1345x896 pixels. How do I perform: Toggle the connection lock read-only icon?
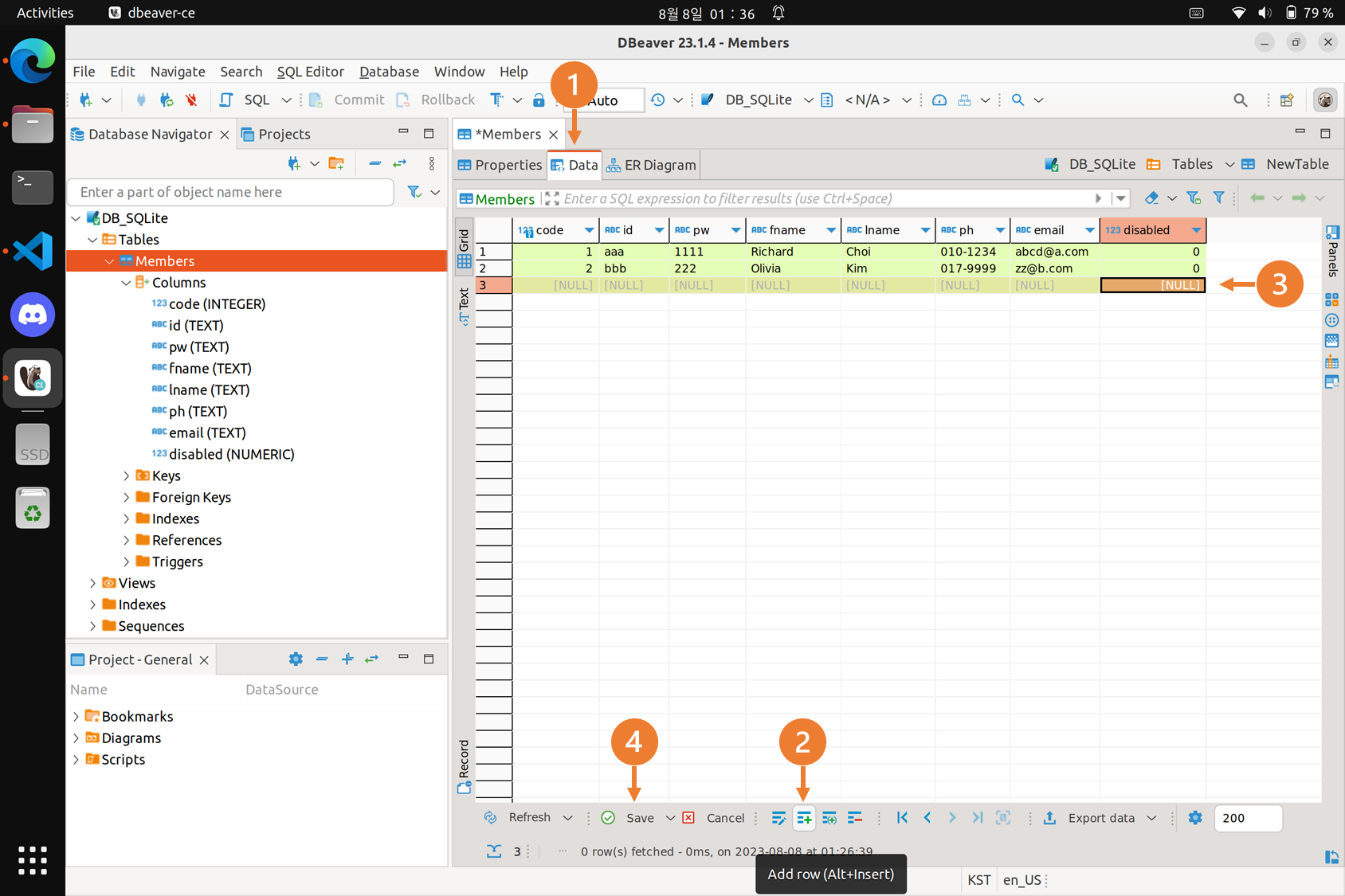[539, 100]
